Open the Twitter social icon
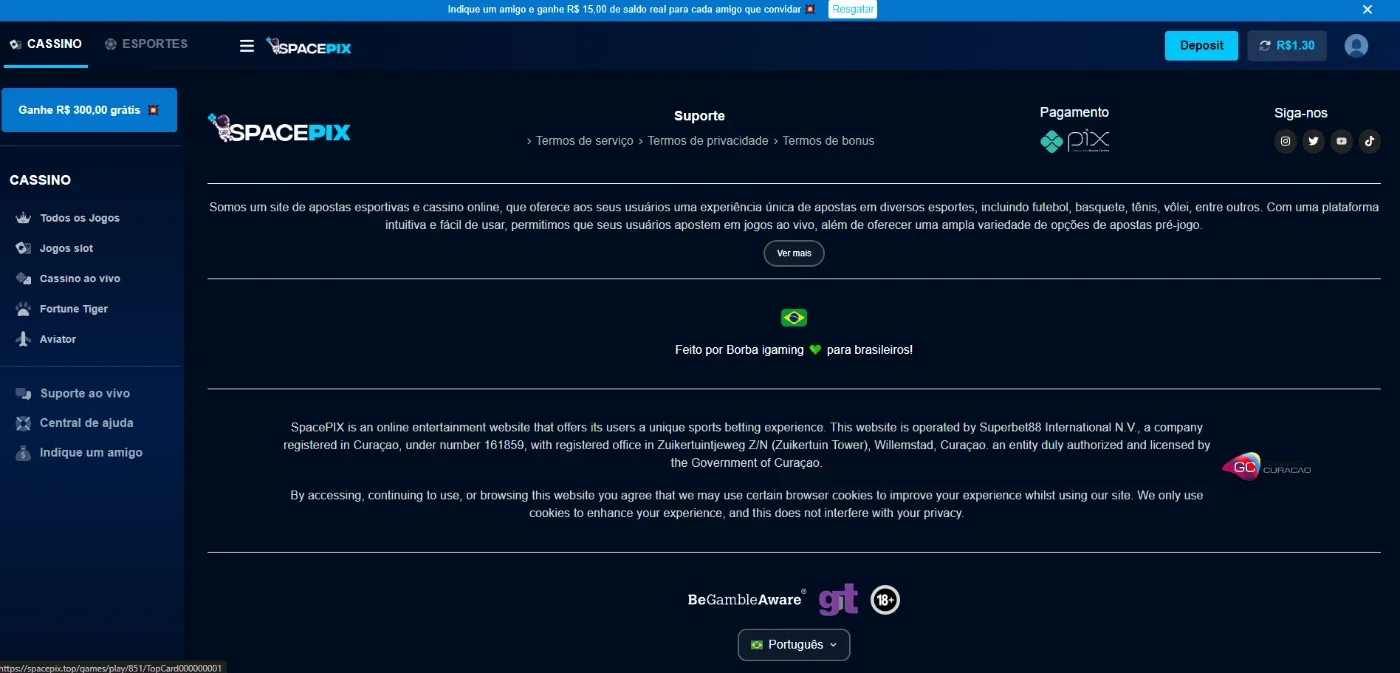Image resolution: width=1400 pixels, height=673 pixels. (1313, 141)
